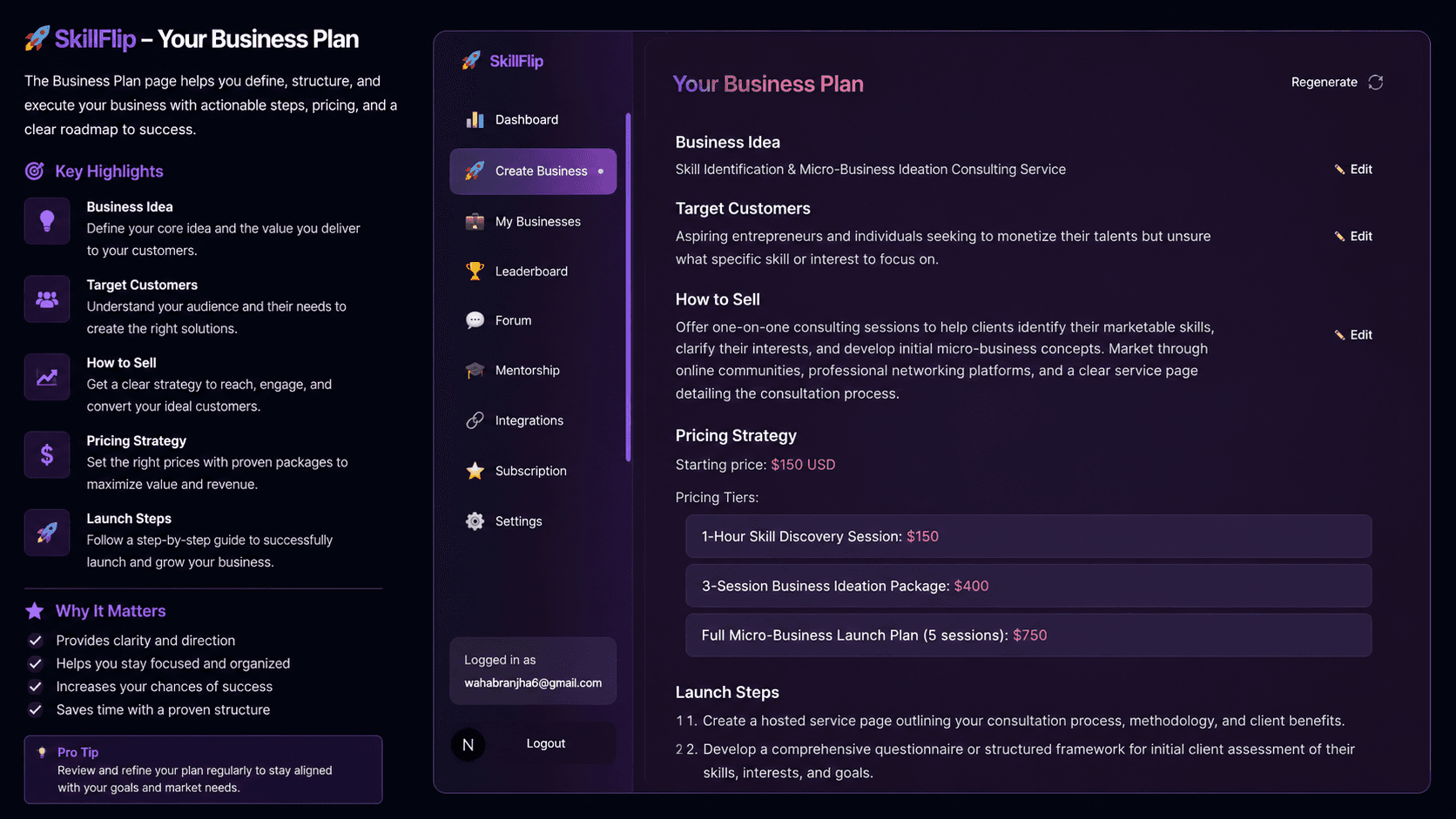This screenshot has height=819, width=1456.
Task: Click the sidebar vertical scrollbar
Action: tap(628, 287)
